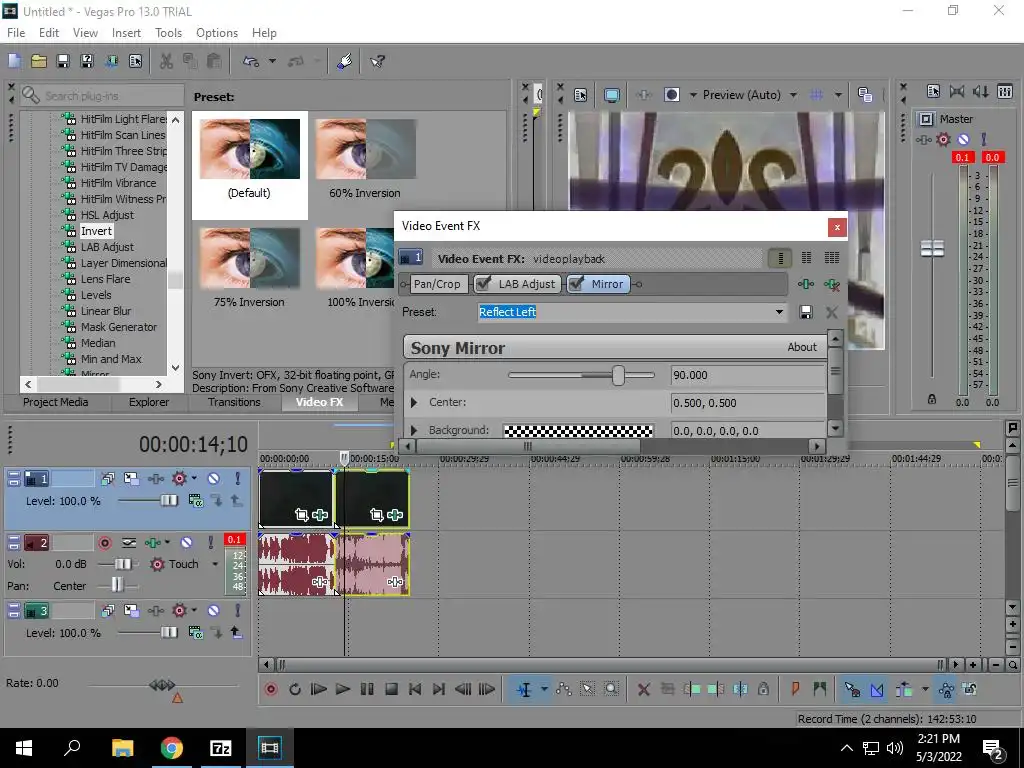Save the project with the floppy icon
This screenshot has width=1024, height=768.
tap(63, 61)
